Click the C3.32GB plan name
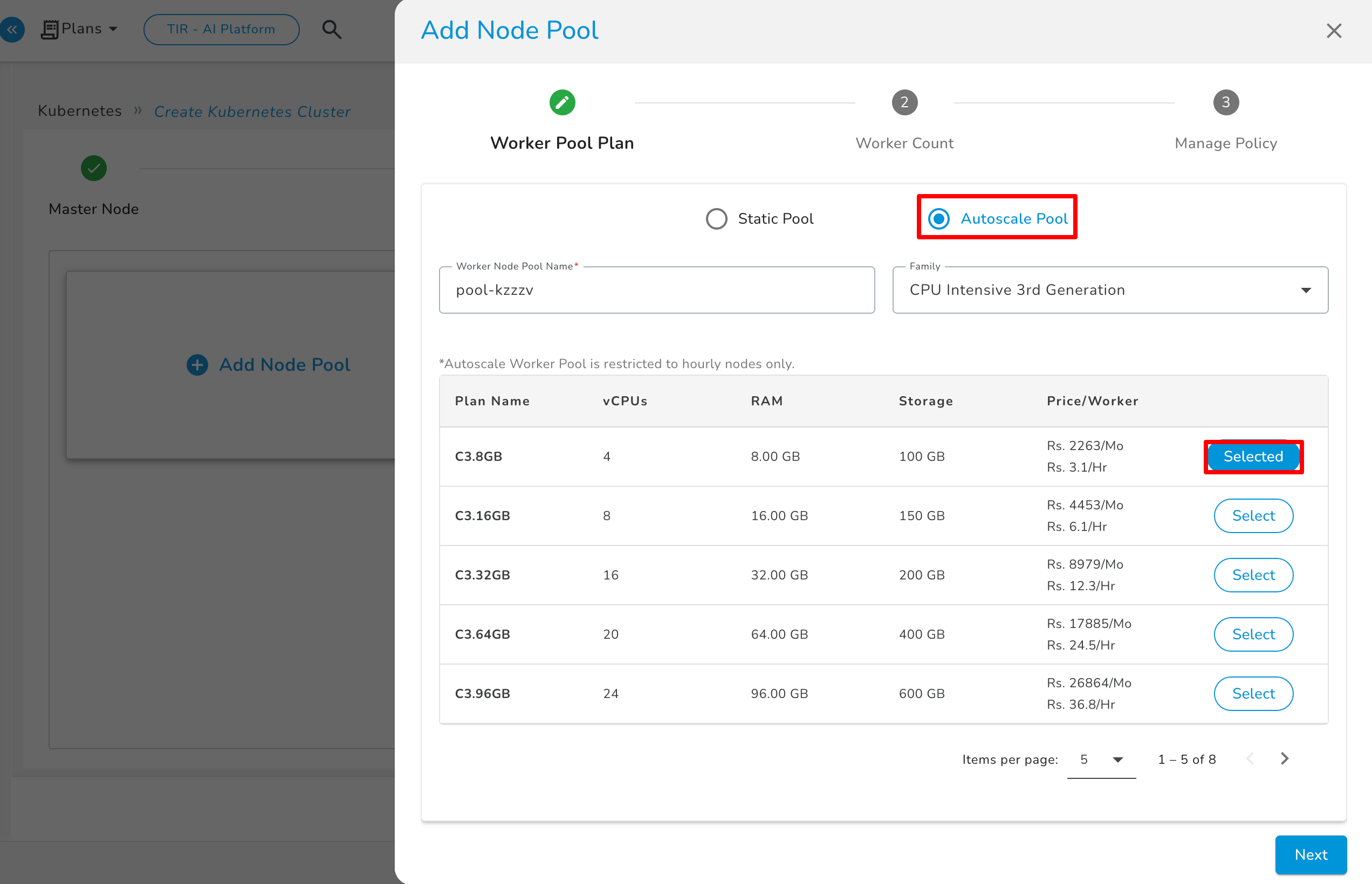The width and height of the screenshot is (1372, 884). (x=482, y=575)
